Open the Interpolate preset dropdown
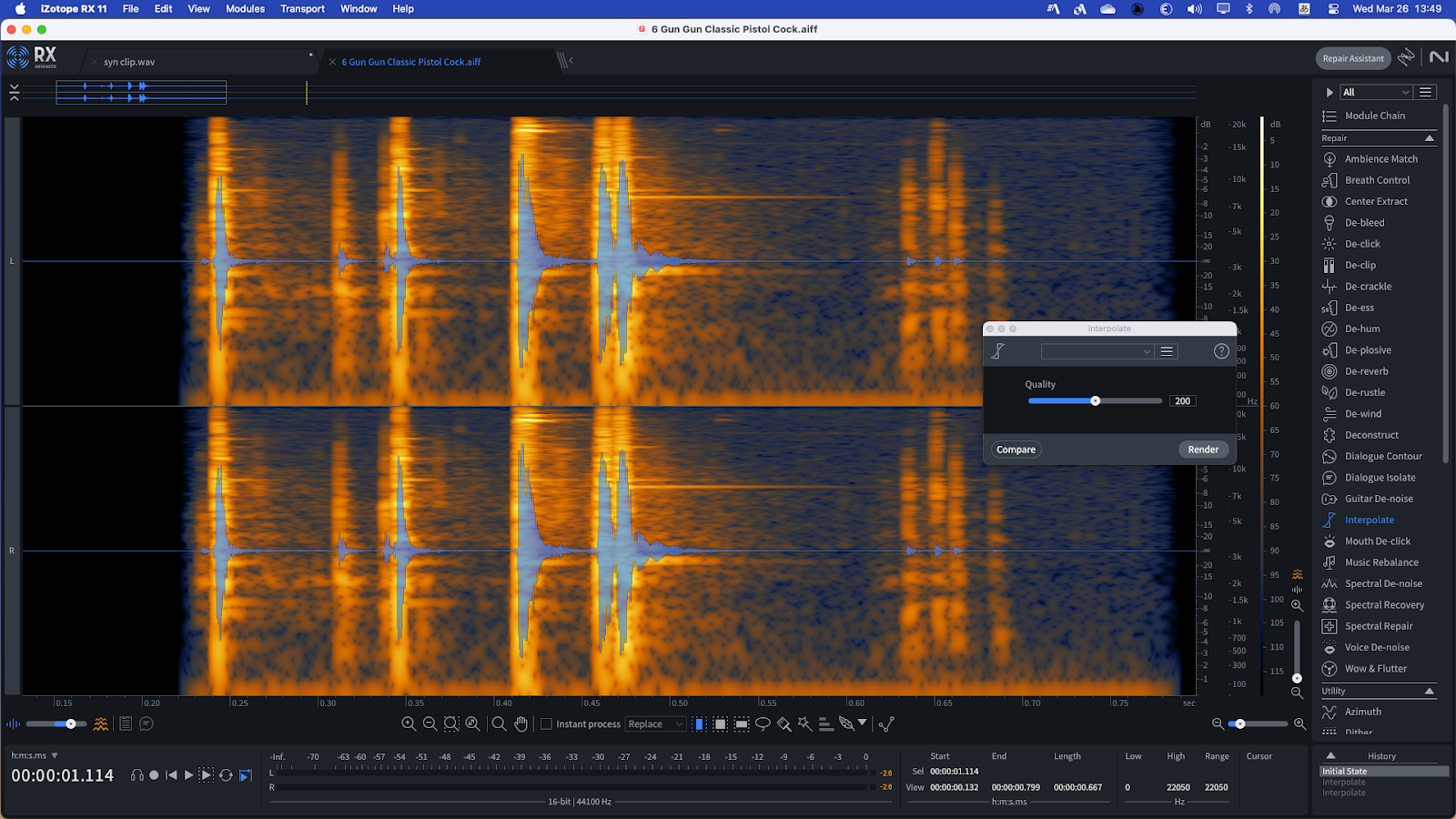Screen dimensions: 1456x819 coord(1097,351)
